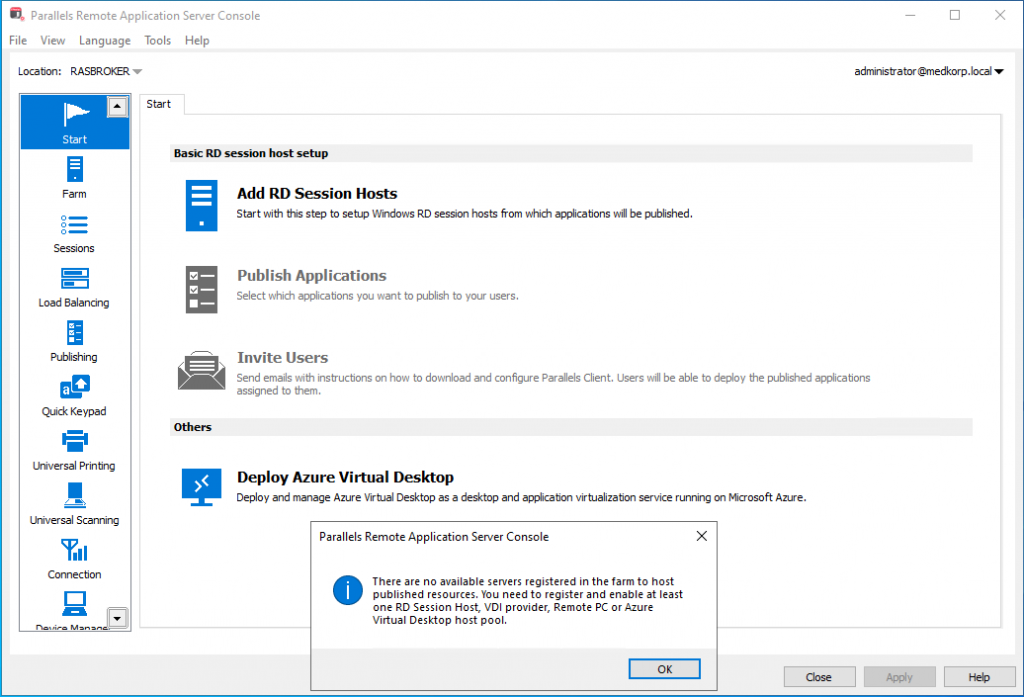Open the Load Balancing icon

pyautogui.click(x=74, y=278)
